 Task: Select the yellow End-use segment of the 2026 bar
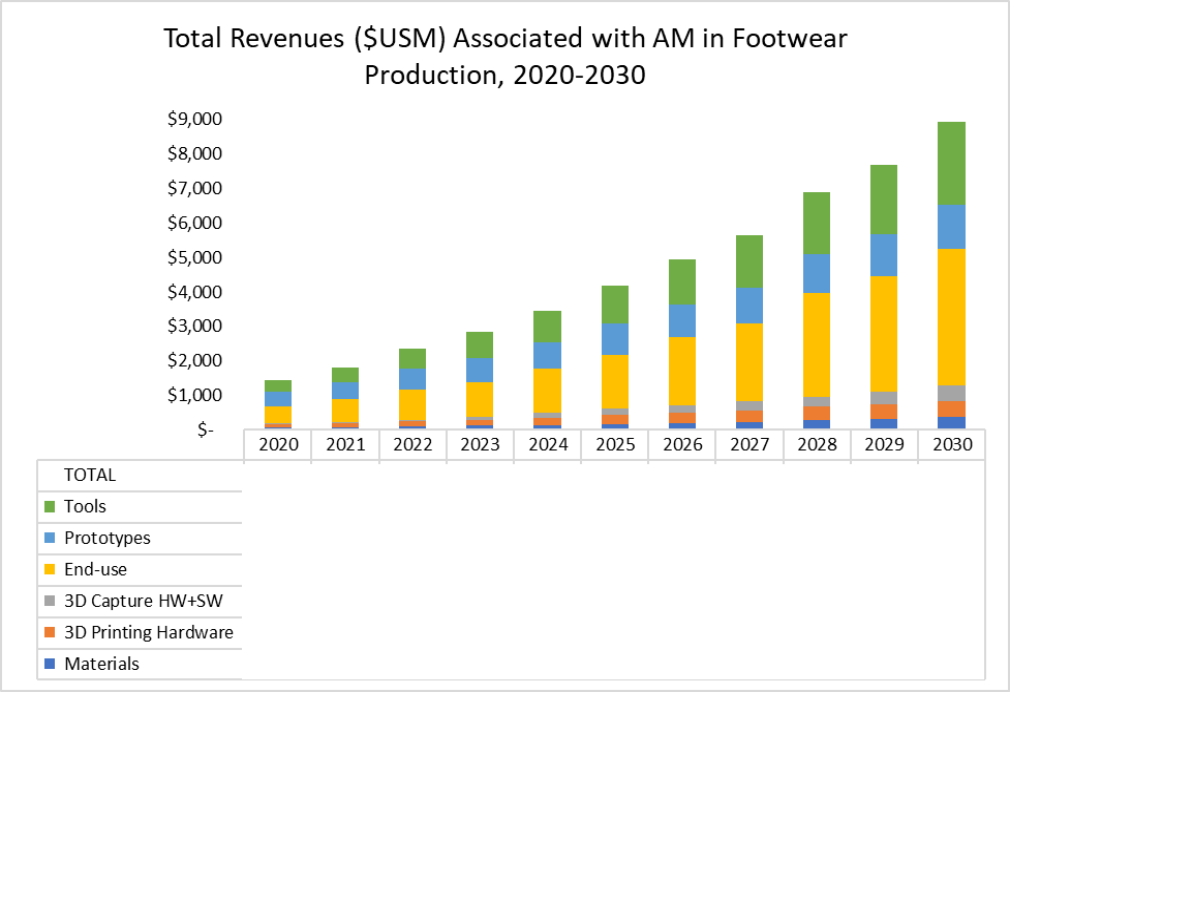682,371
